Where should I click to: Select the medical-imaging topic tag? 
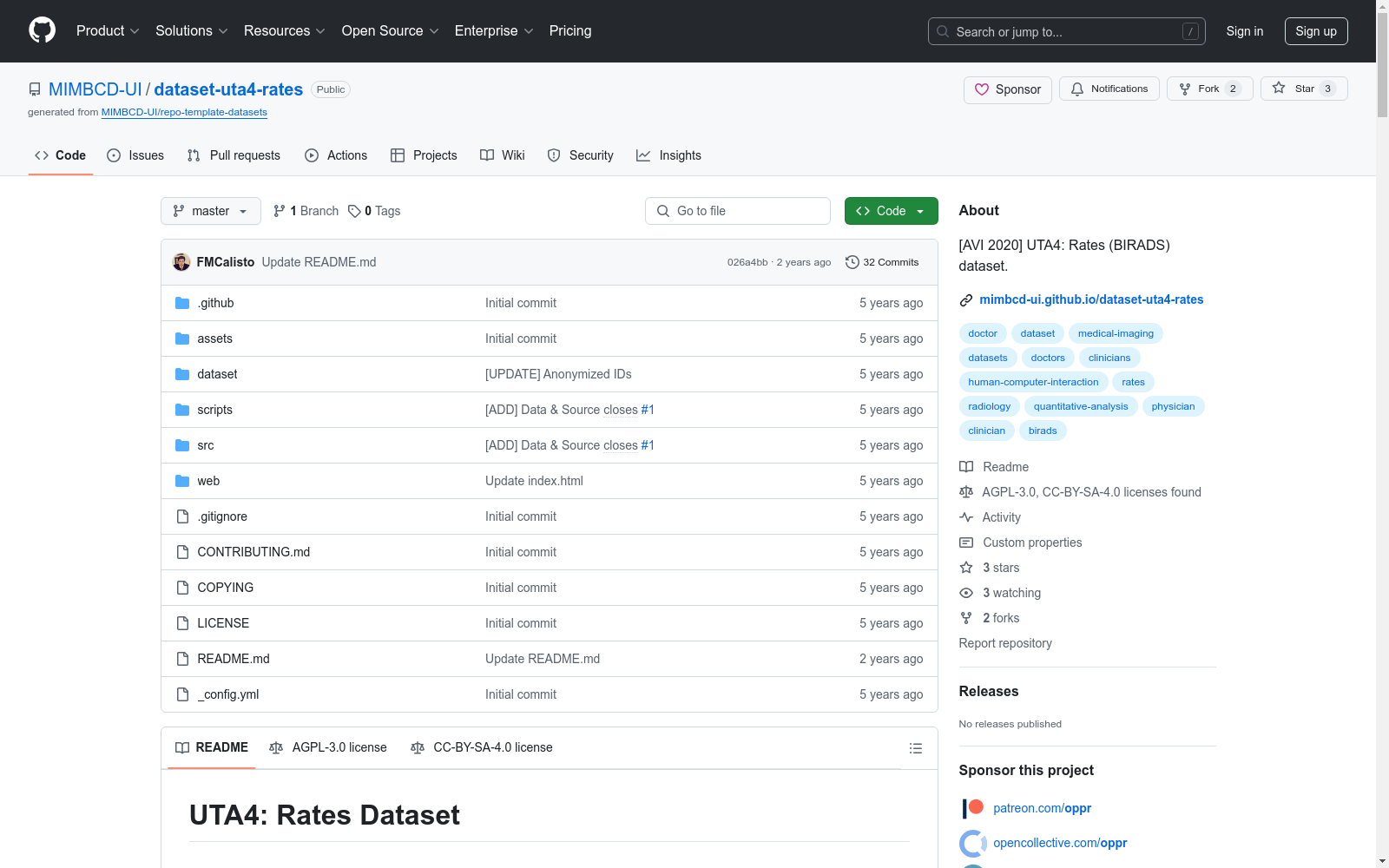[x=1116, y=333]
